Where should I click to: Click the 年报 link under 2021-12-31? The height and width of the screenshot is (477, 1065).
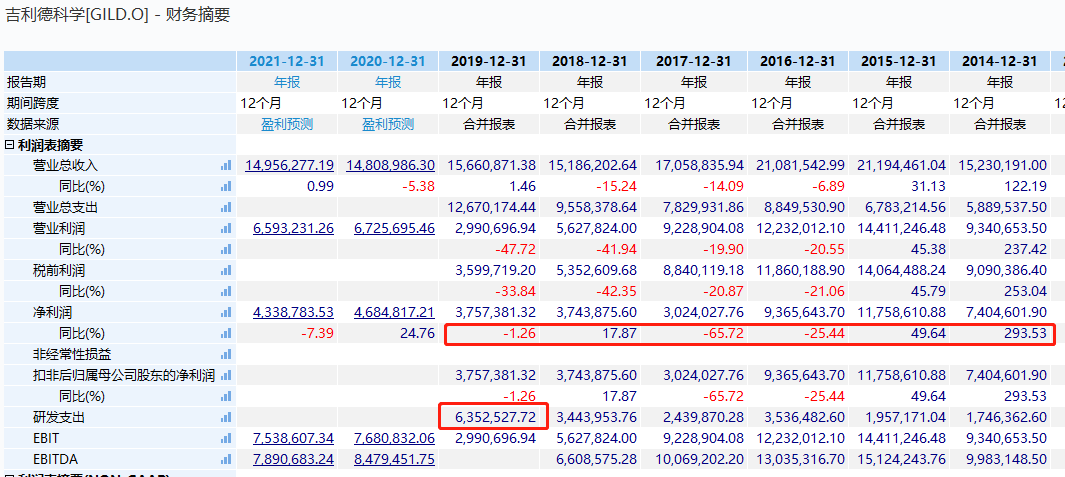click(287, 82)
